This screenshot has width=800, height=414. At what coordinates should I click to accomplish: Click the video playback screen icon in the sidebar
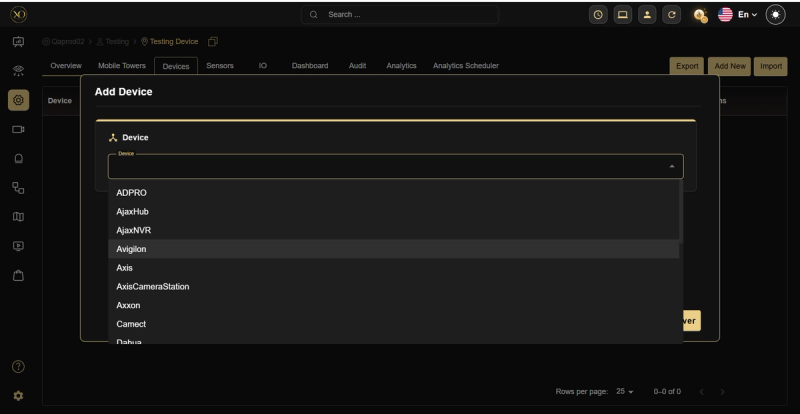tap(18, 246)
